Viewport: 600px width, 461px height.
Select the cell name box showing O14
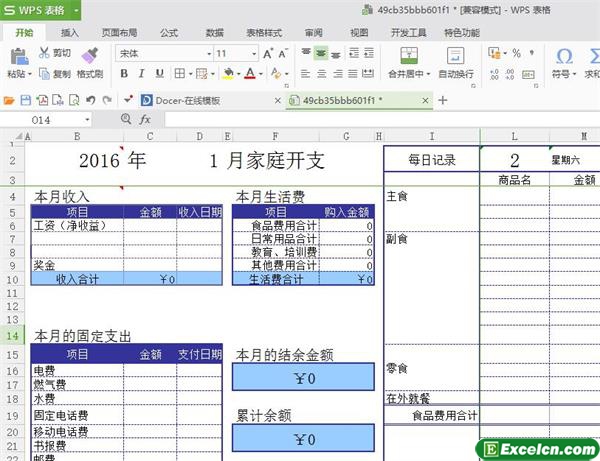tap(41, 120)
